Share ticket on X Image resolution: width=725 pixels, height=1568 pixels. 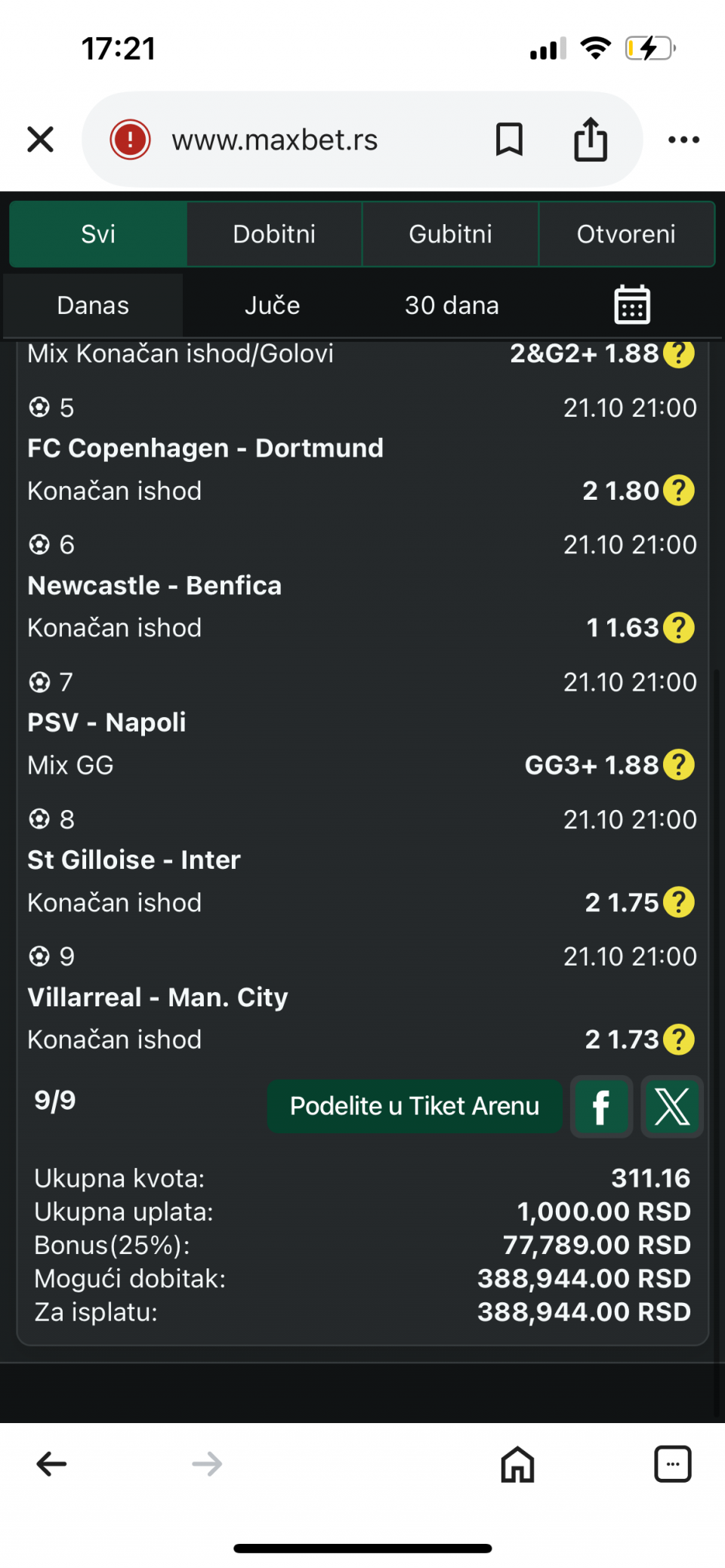coord(672,1107)
